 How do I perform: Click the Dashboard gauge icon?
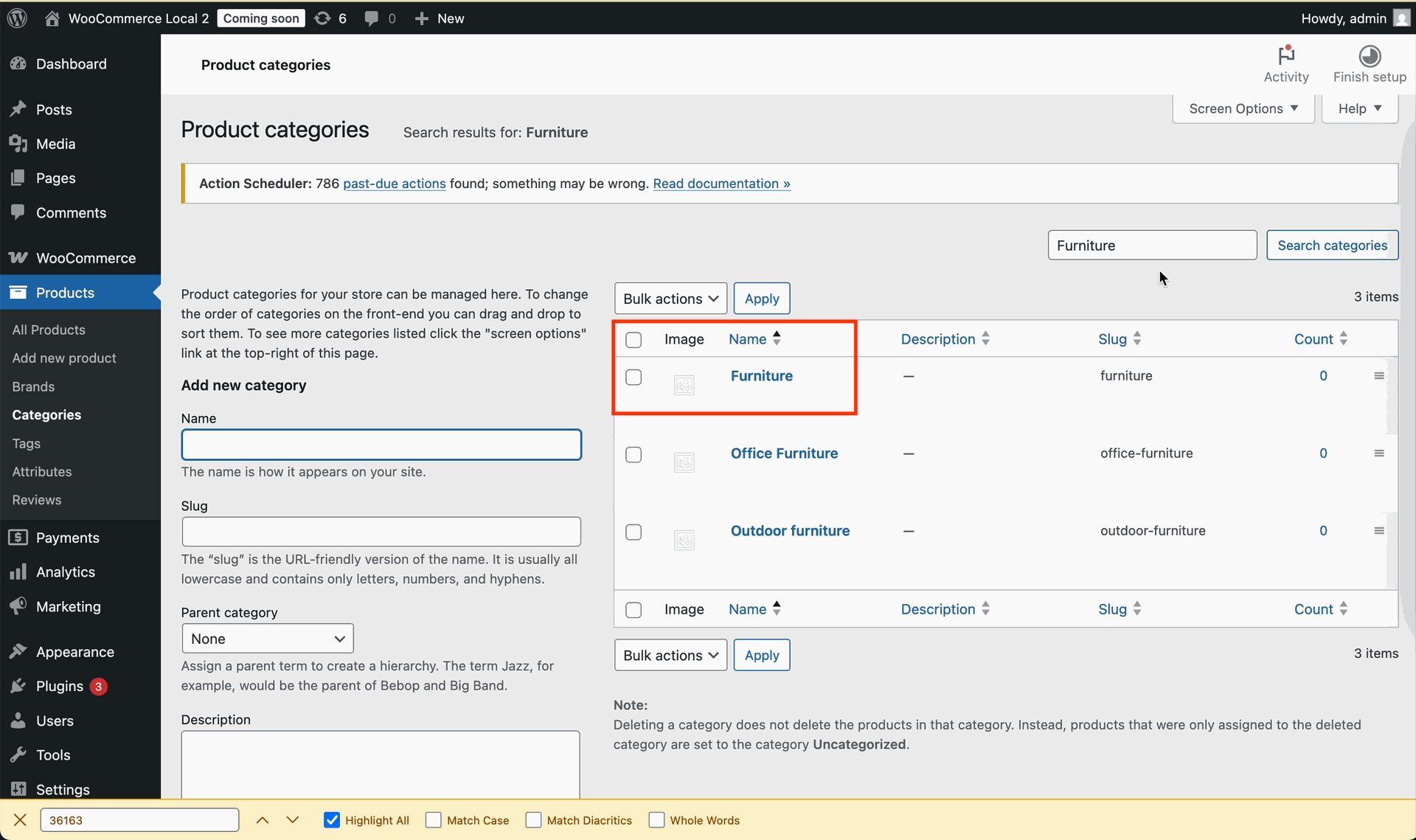tap(18, 64)
